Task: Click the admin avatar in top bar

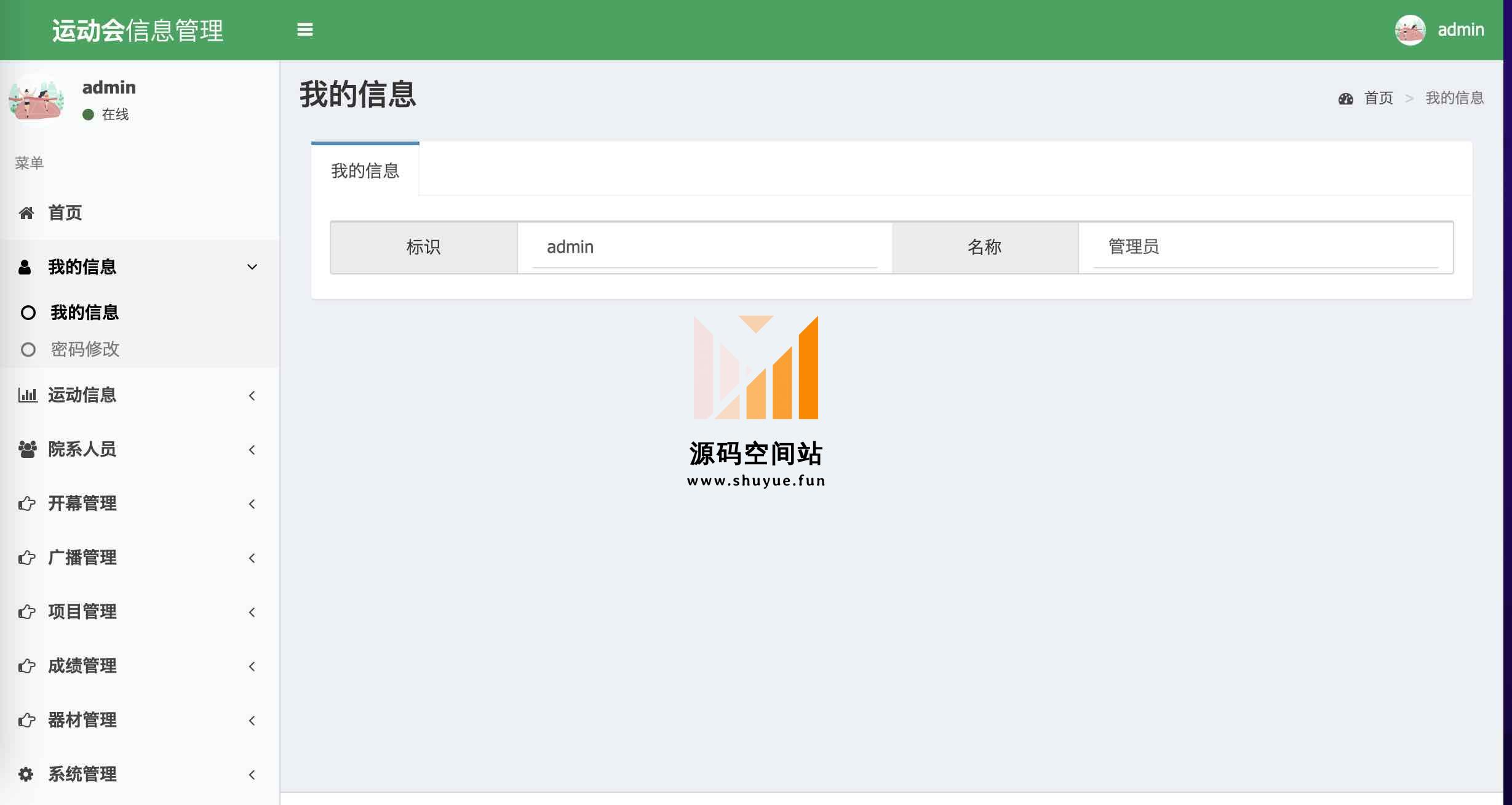Action: tap(1410, 30)
